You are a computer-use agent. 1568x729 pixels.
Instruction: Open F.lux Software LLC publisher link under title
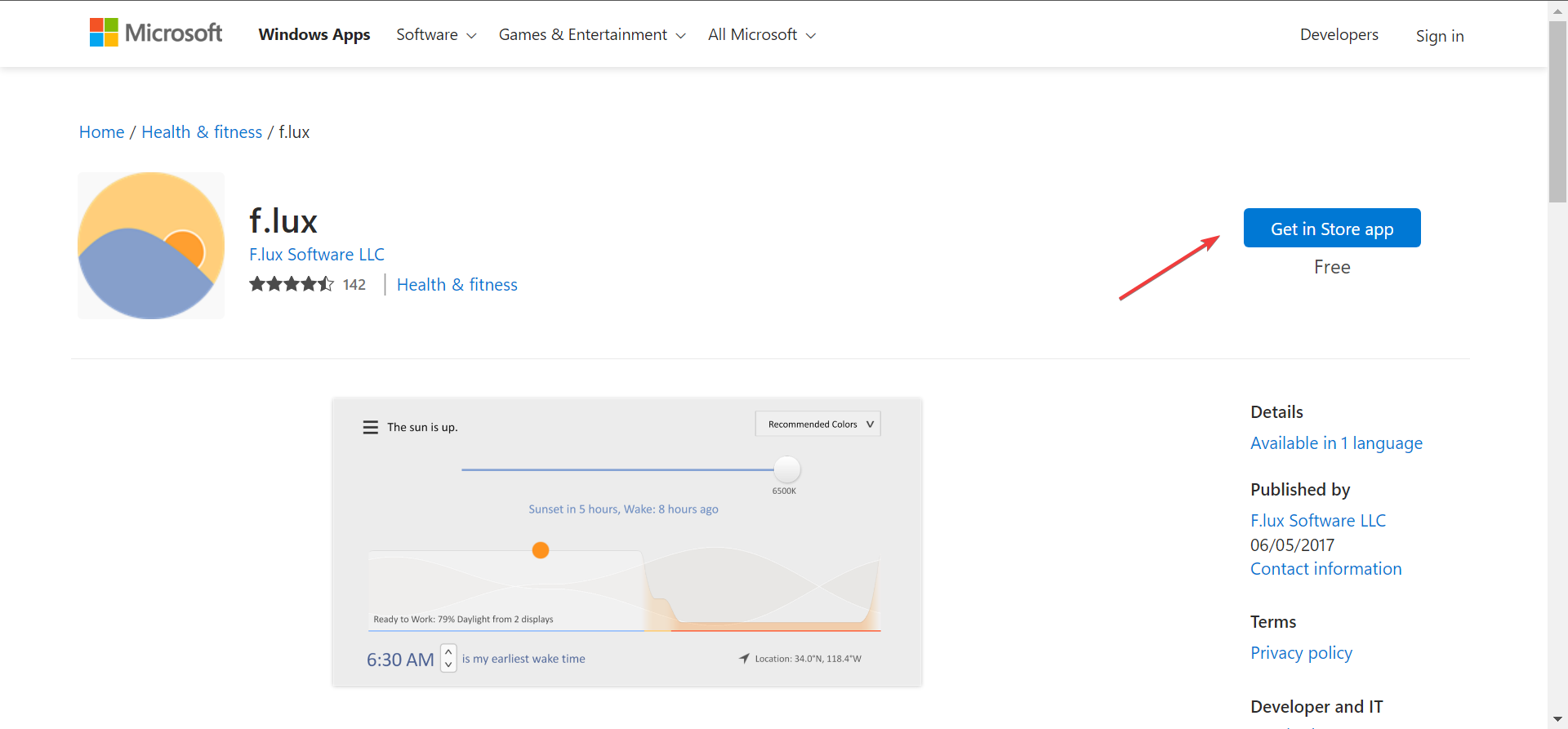(317, 255)
